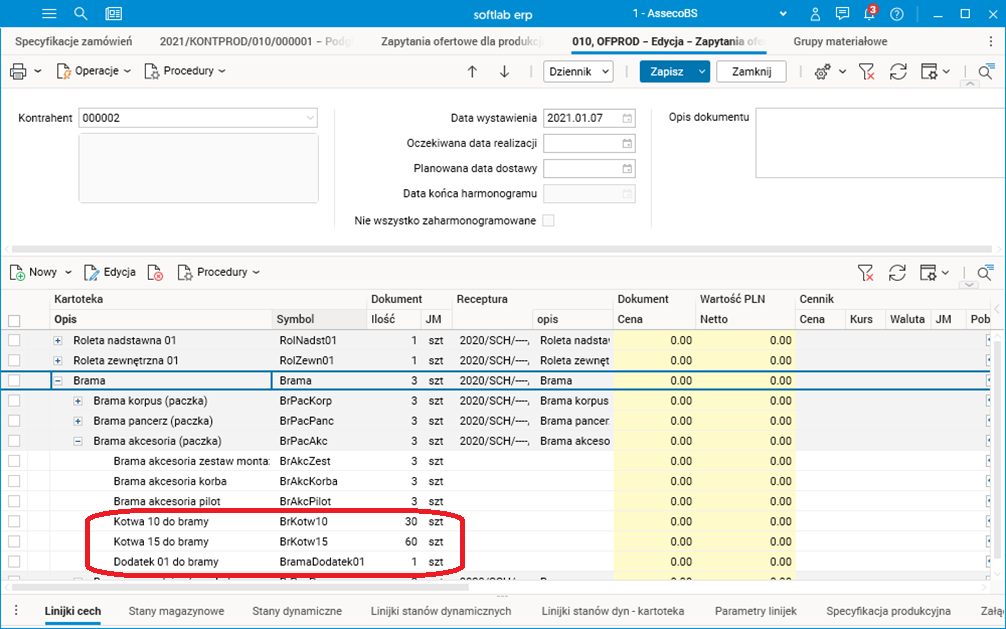Check the Dodatek 01 do bramy checkbox

[14, 562]
